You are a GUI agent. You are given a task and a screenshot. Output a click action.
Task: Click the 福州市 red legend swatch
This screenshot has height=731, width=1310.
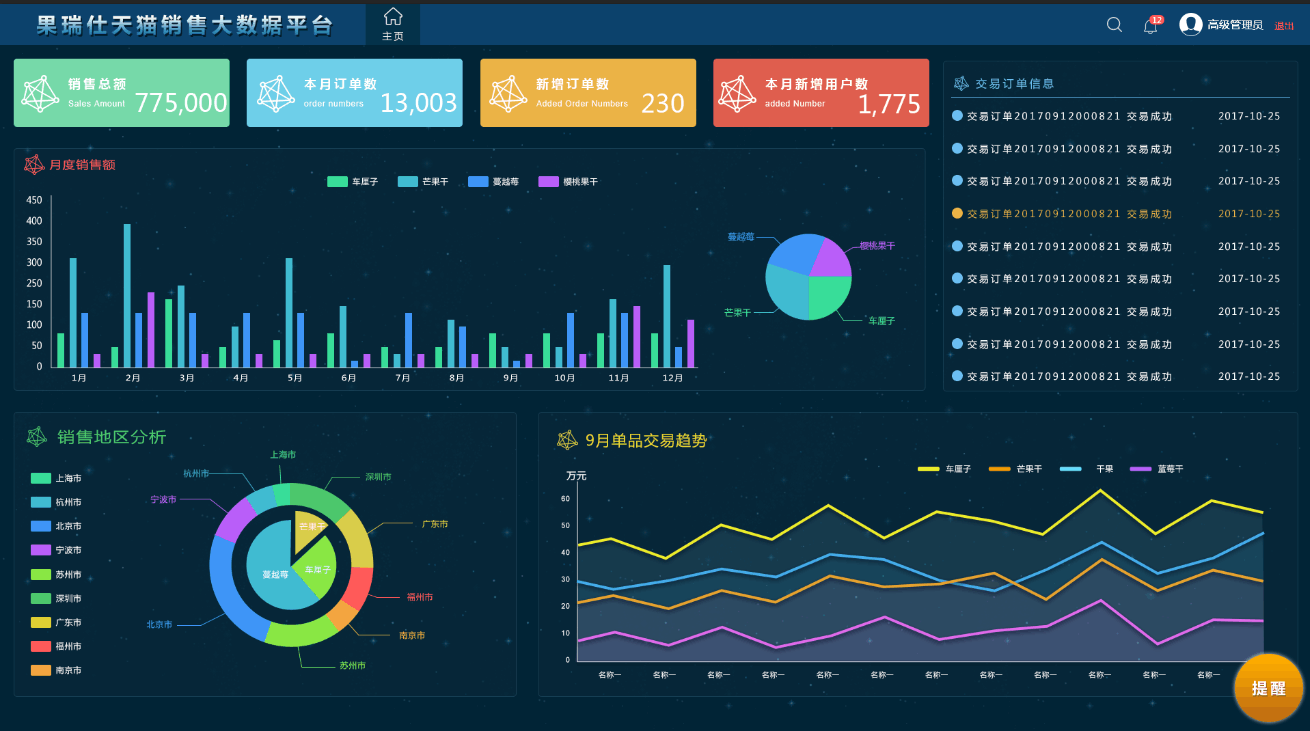click(x=41, y=647)
